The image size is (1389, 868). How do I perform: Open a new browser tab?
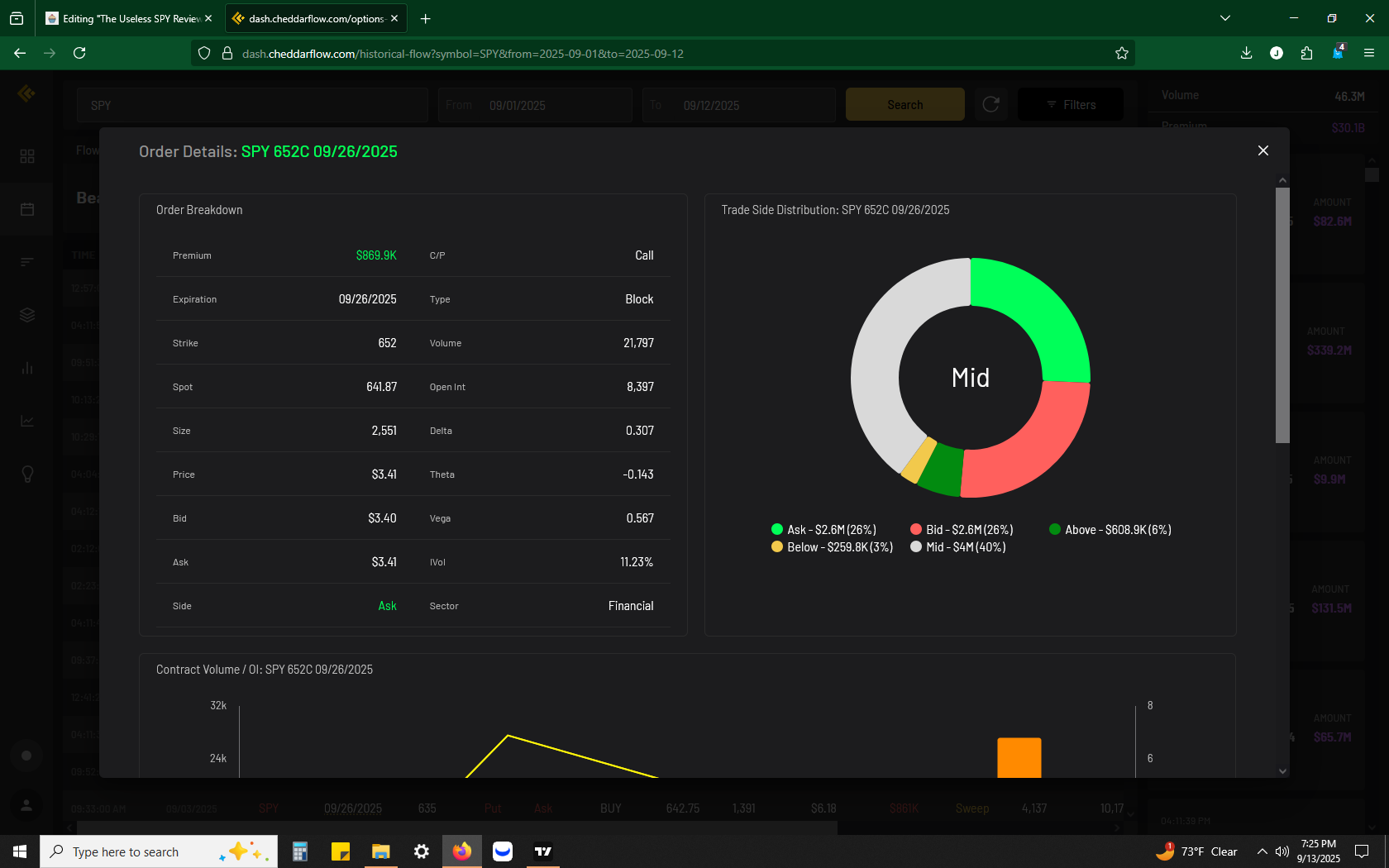425,18
